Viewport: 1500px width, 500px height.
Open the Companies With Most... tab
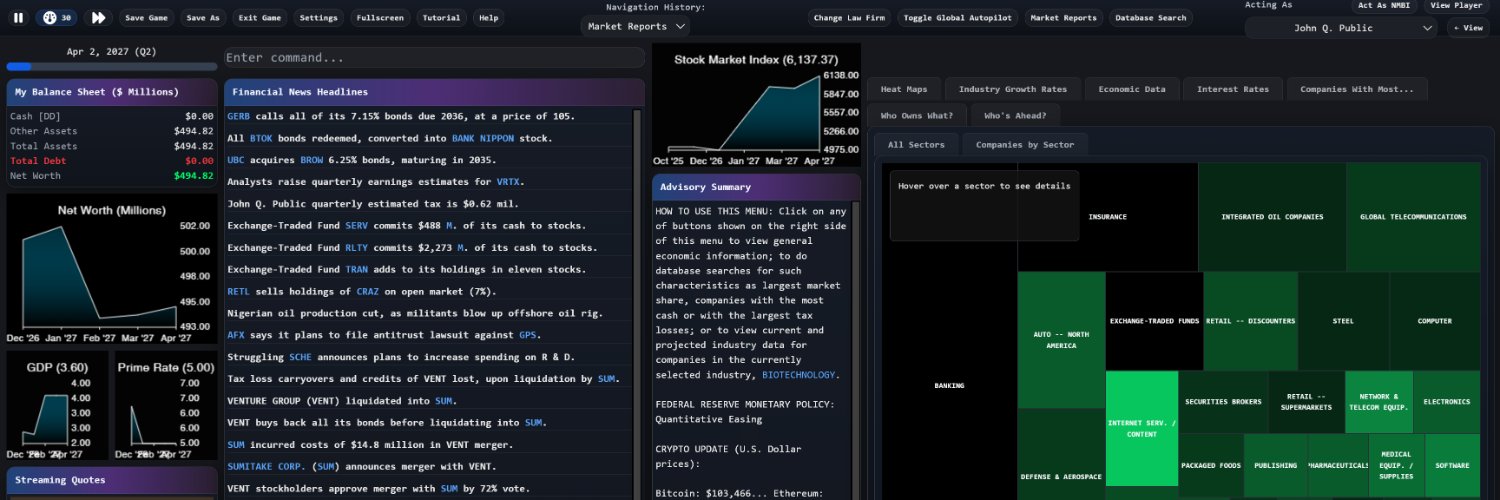click(1357, 89)
